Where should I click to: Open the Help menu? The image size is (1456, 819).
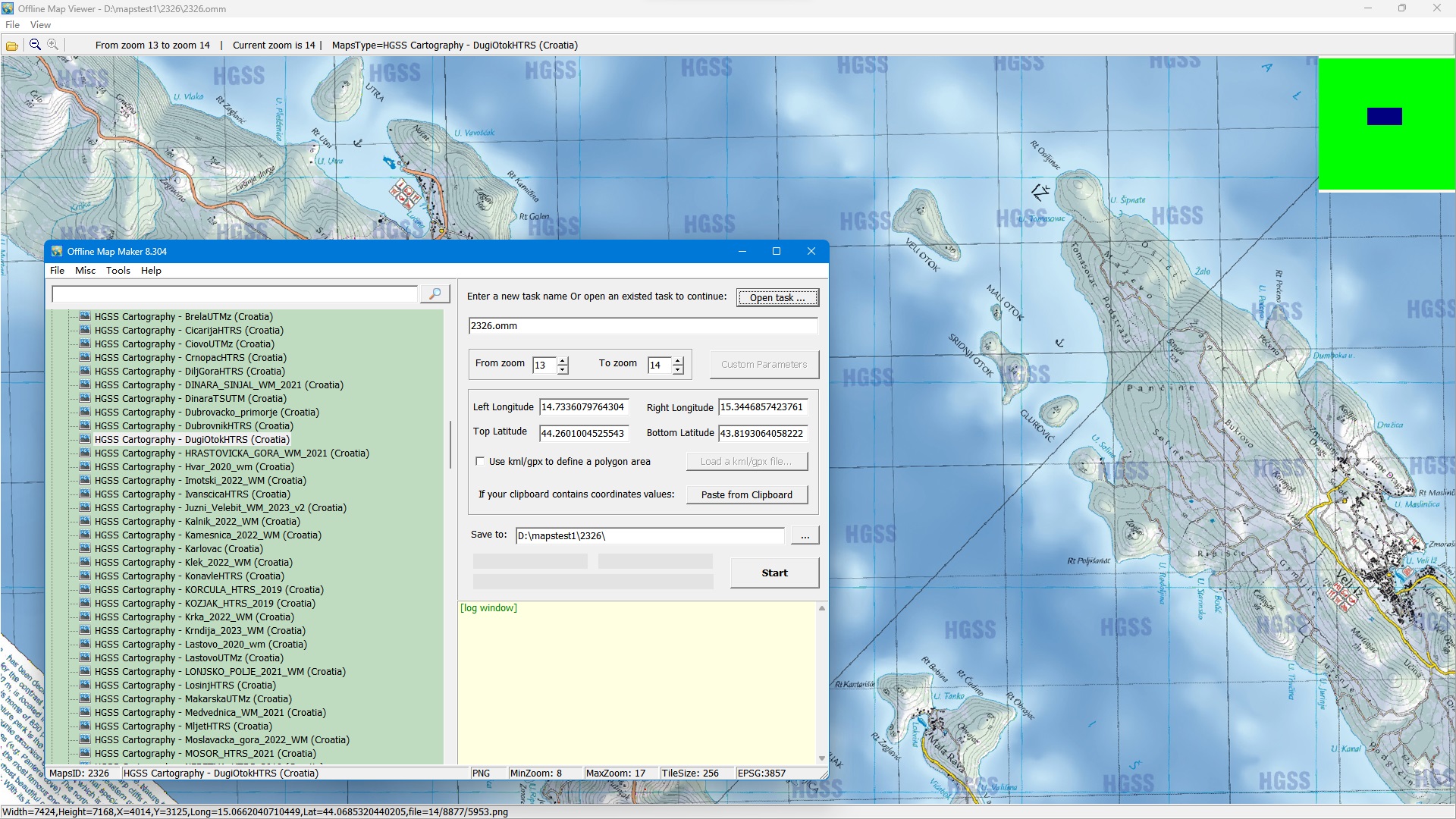point(151,271)
